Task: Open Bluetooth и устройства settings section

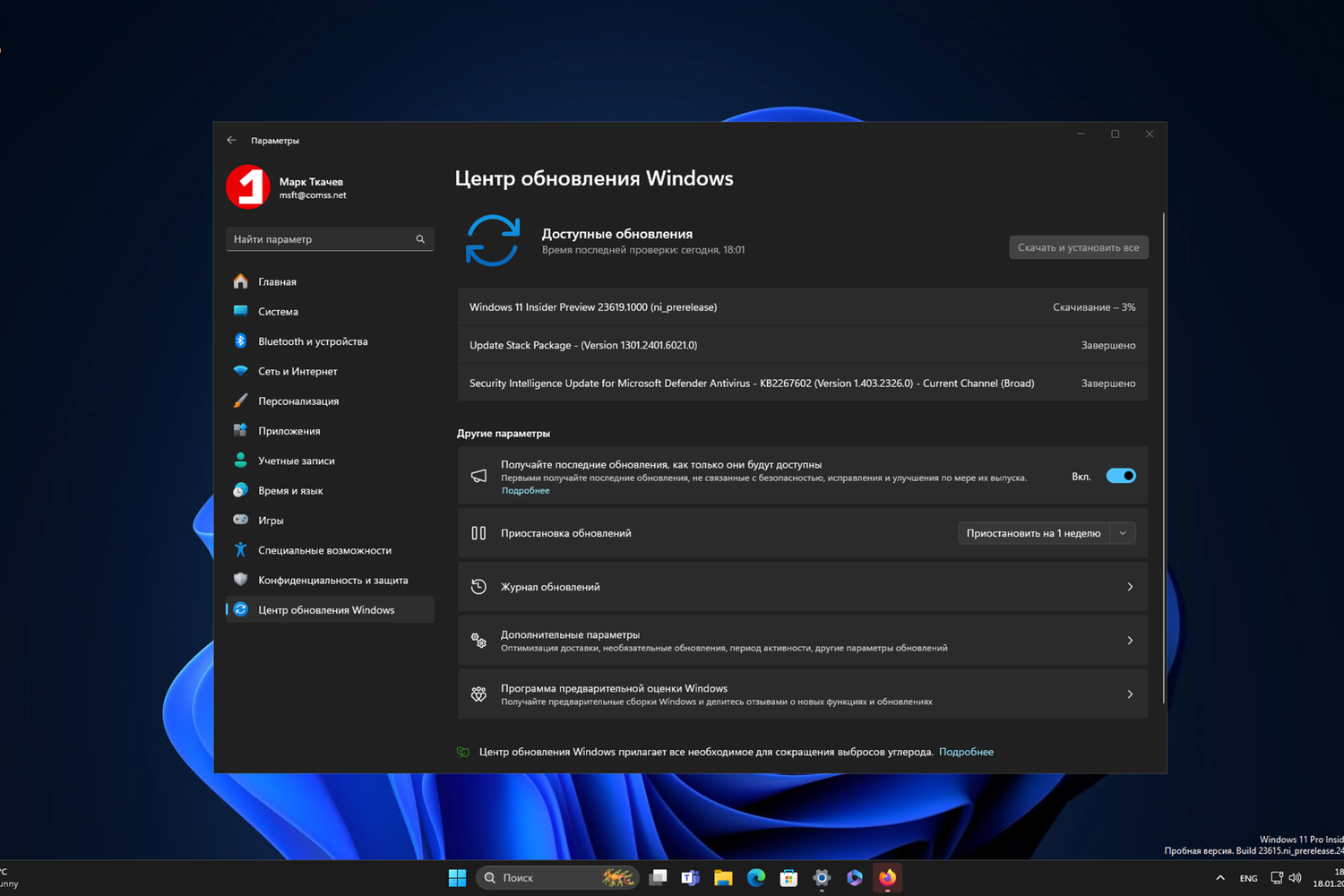Action: click(313, 341)
